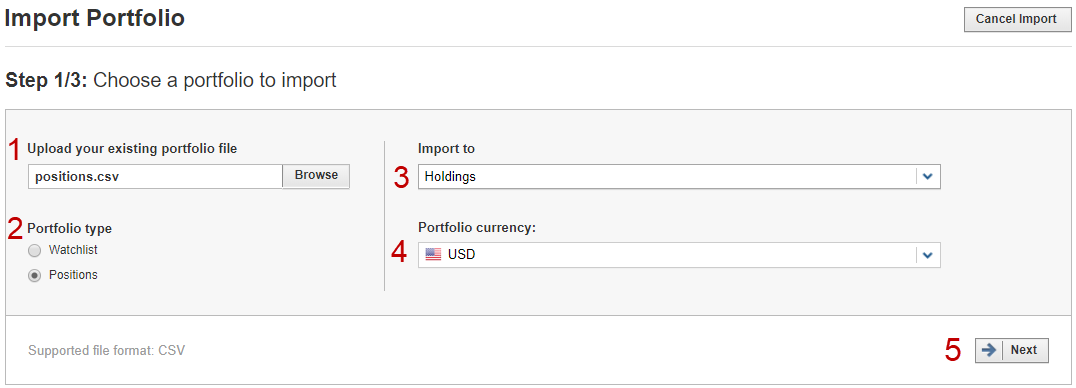Screen dimensions: 1076x388
Task: Click the red number 5 marker
Action: [953, 350]
